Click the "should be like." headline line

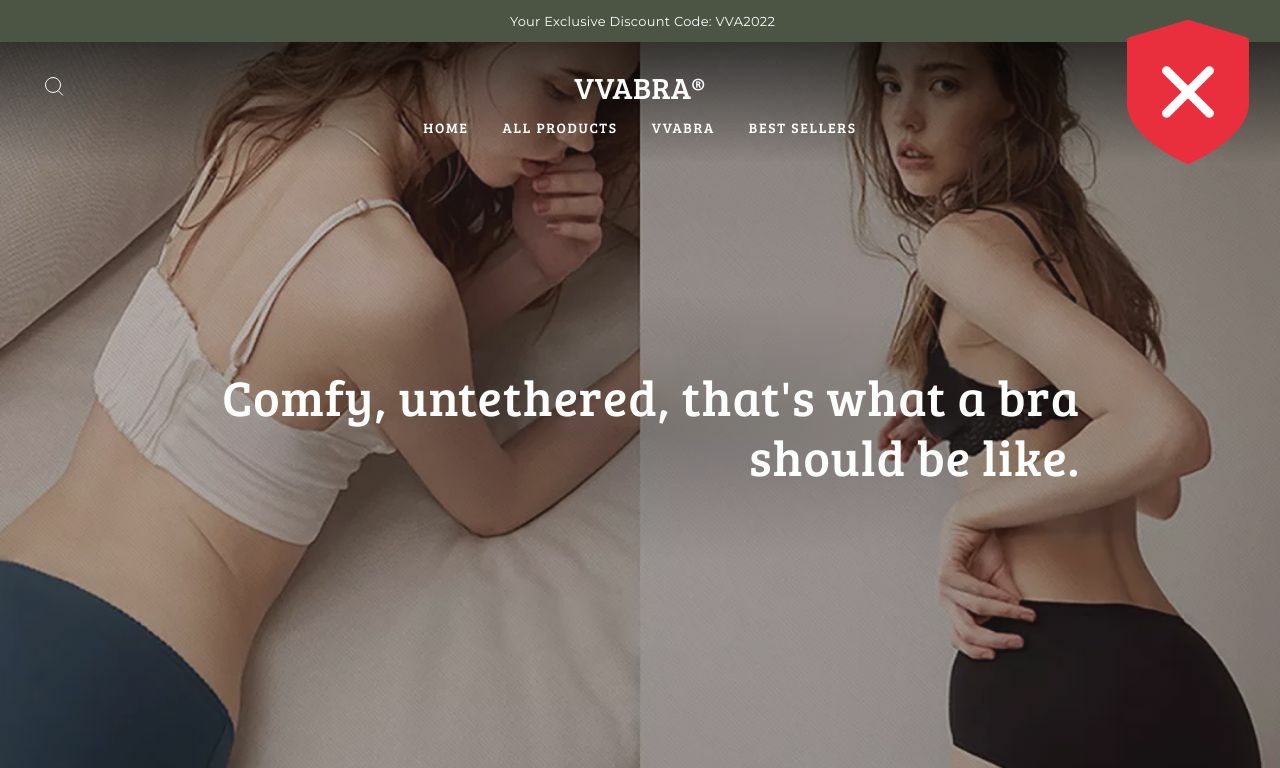tap(914, 459)
